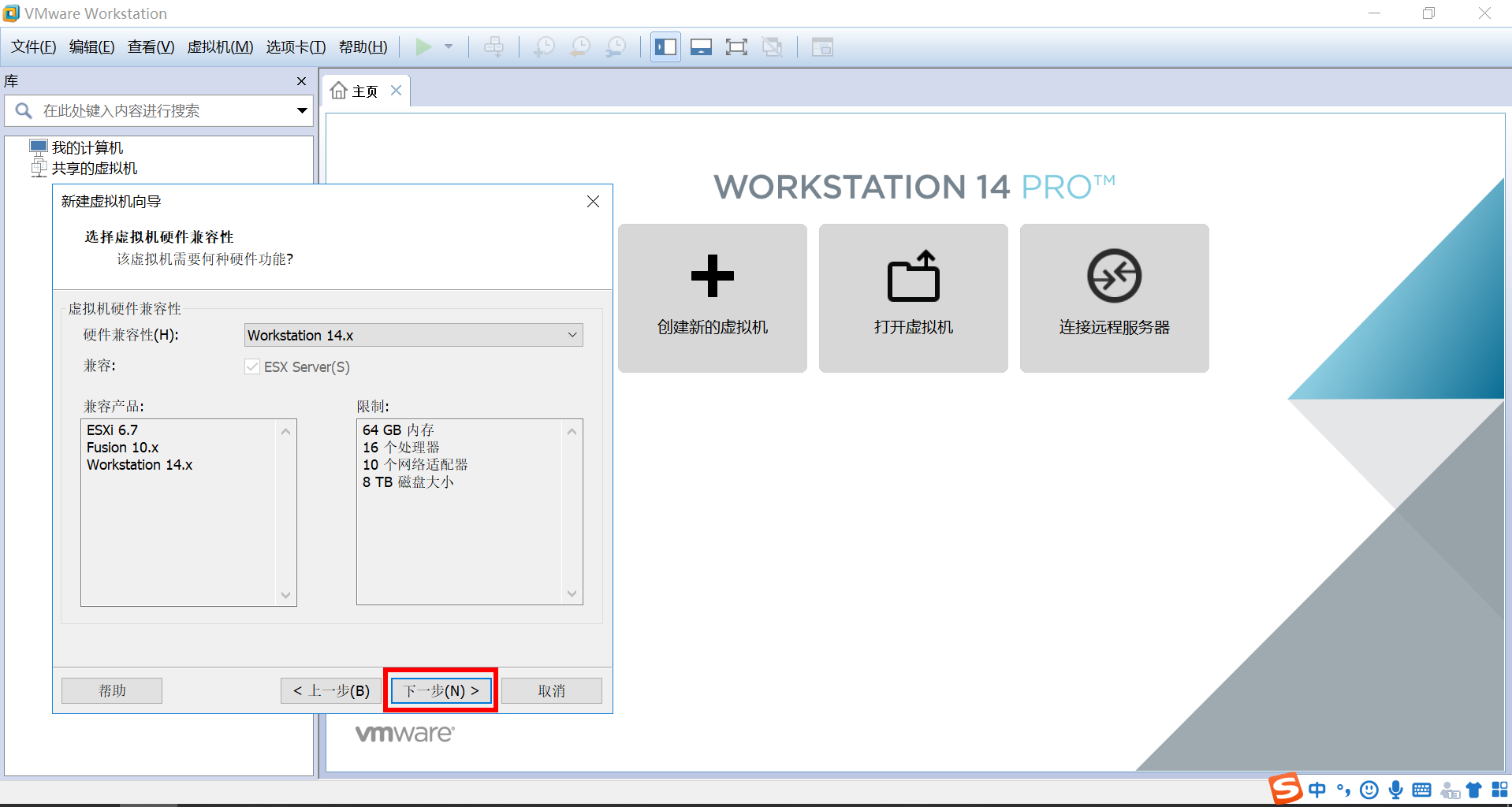Select 我的计算机 in library tree
The height and width of the screenshot is (807, 1512).
click(88, 147)
